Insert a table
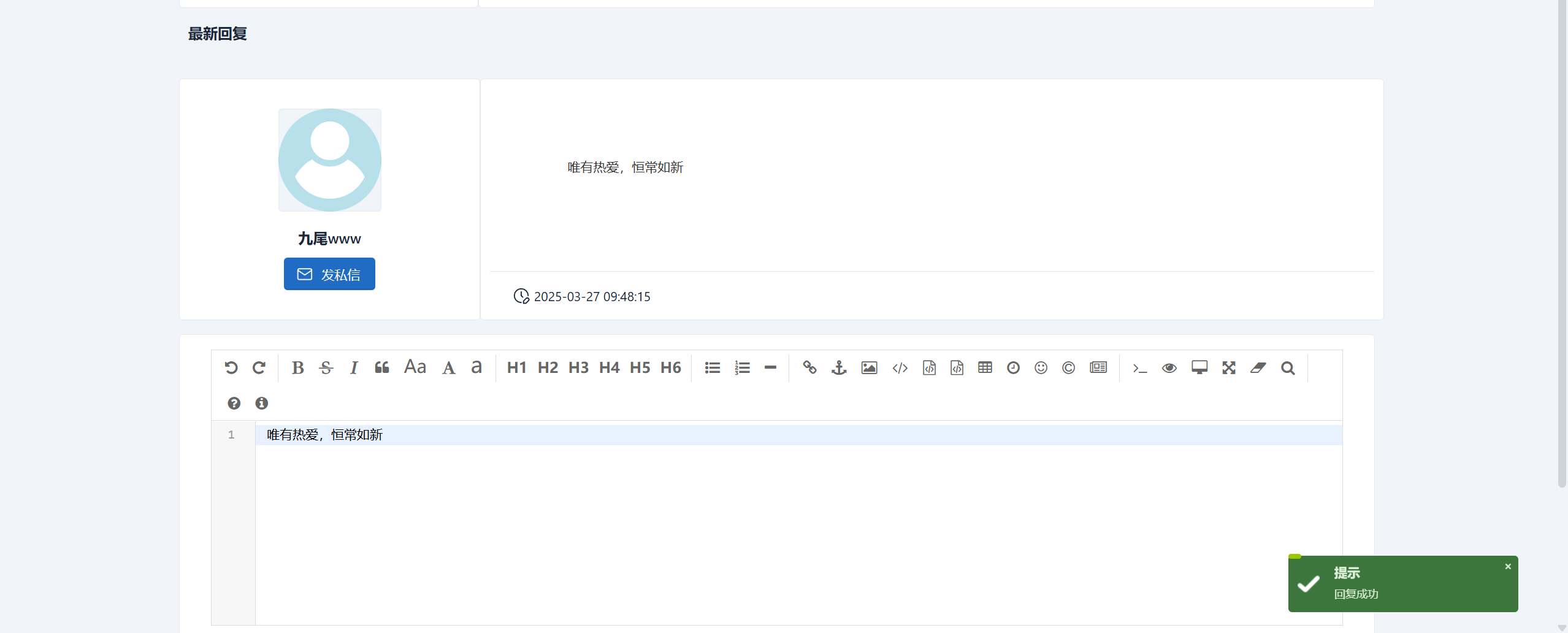Screen dimensions: 1568x633 (985, 367)
